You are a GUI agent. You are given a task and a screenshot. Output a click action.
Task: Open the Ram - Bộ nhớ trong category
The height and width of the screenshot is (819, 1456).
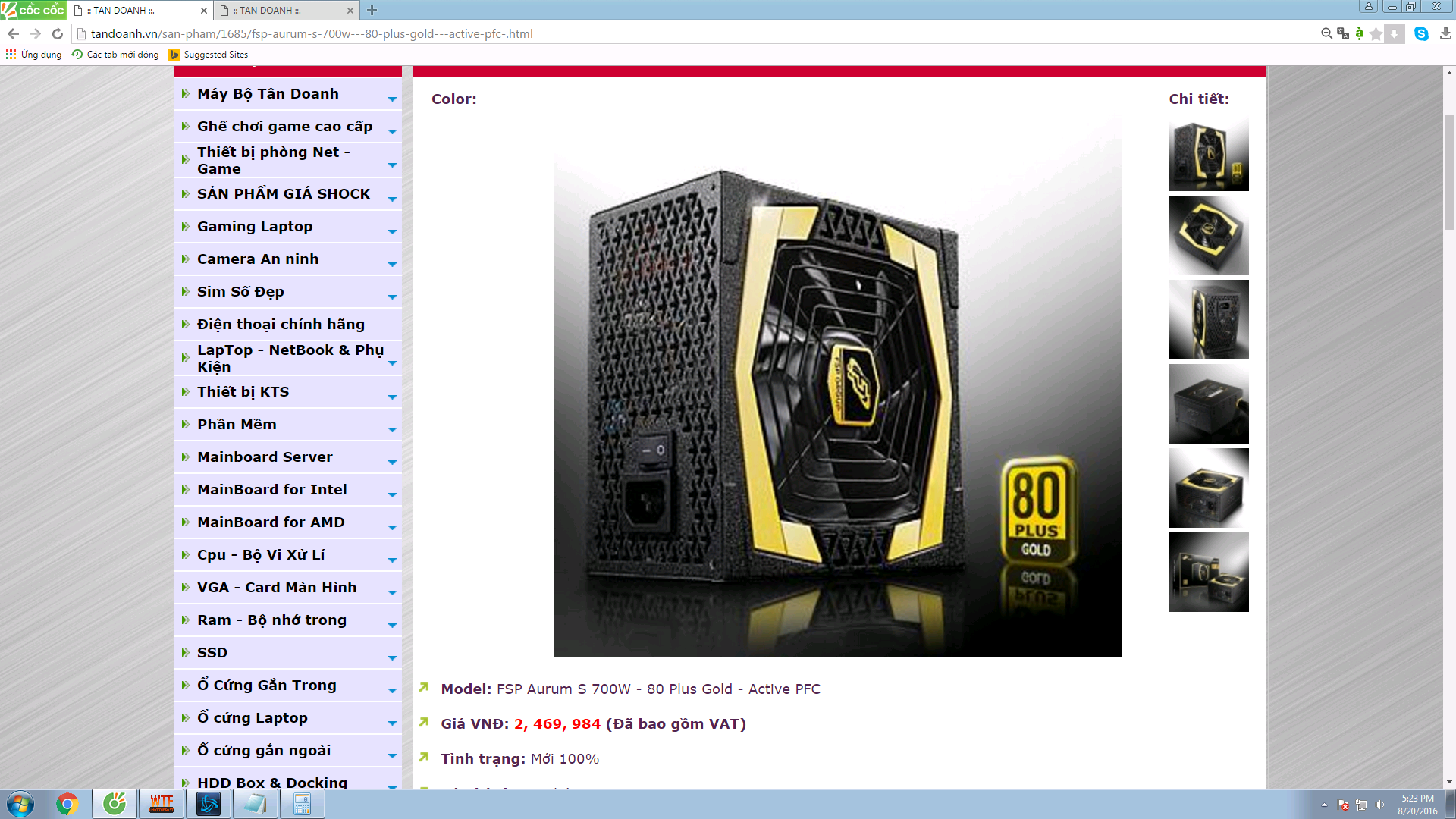coord(288,620)
